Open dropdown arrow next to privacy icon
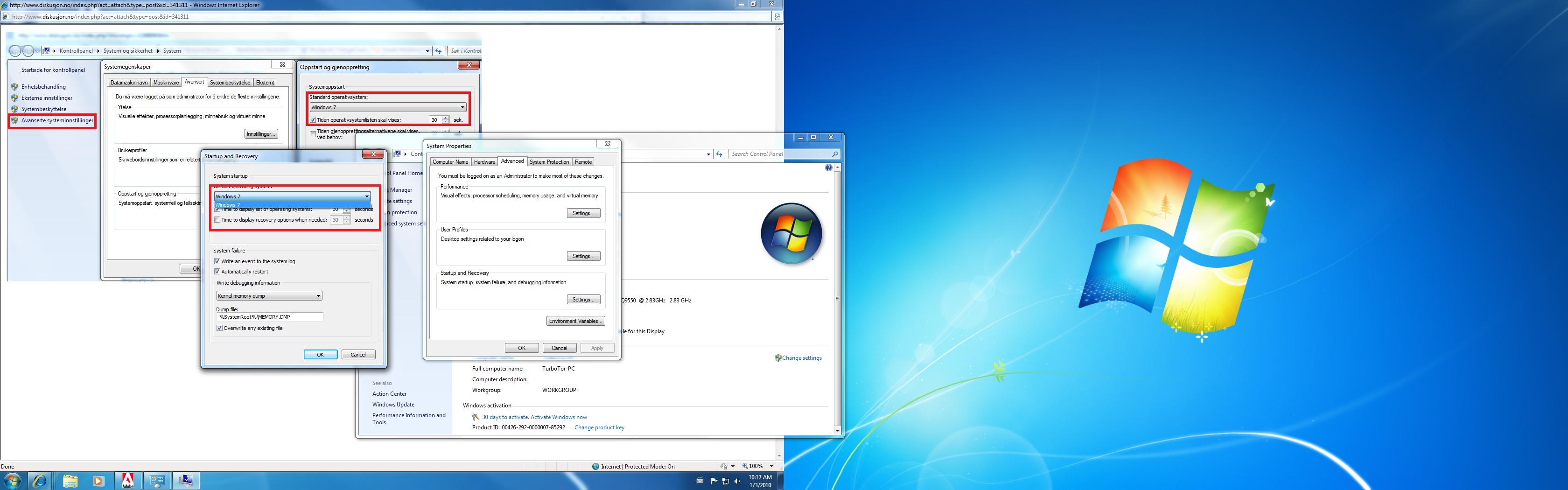The width and height of the screenshot is (1568, 490). [x=733, y=466]
